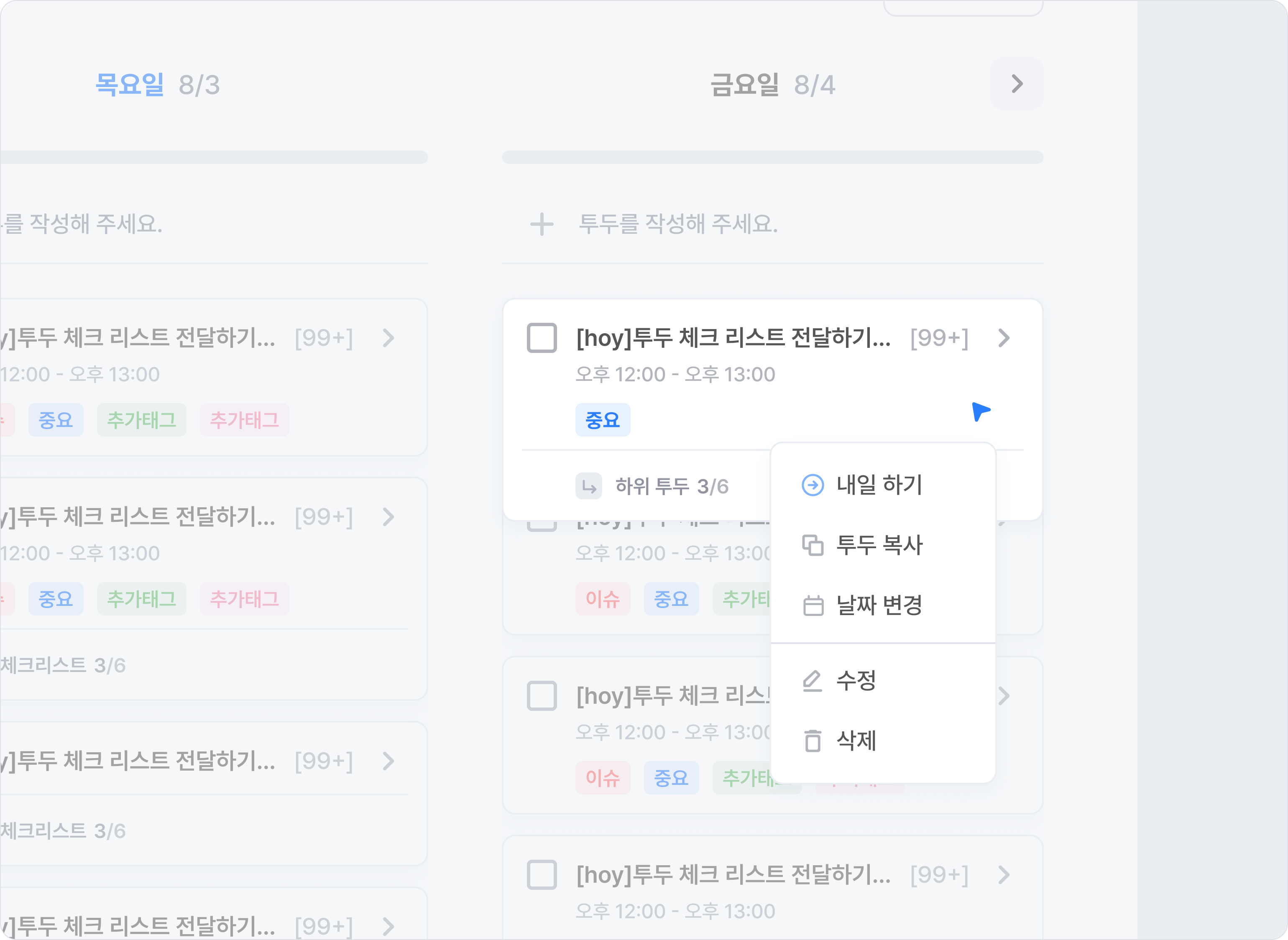Go to next day using top-right chevron
Viewport: 1288px width, 940px height.
tap(1017, 84)
